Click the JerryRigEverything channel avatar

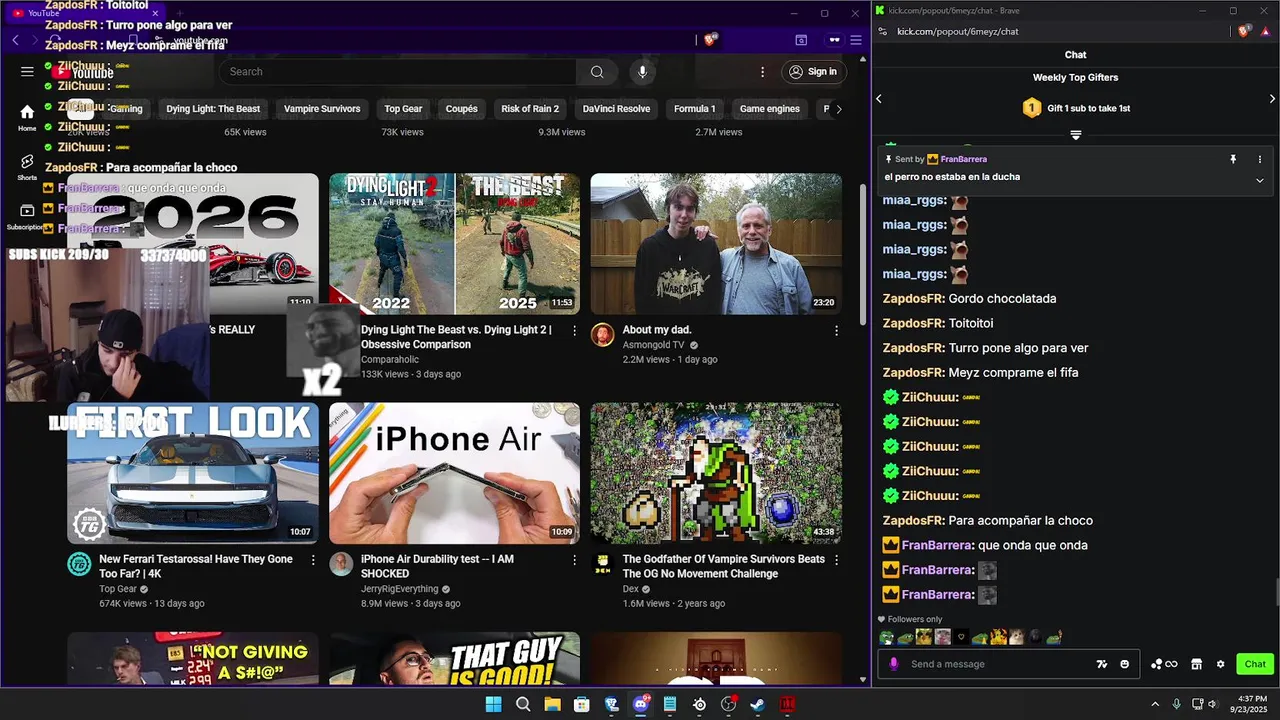pyautogui.click(x=341, y=564)
